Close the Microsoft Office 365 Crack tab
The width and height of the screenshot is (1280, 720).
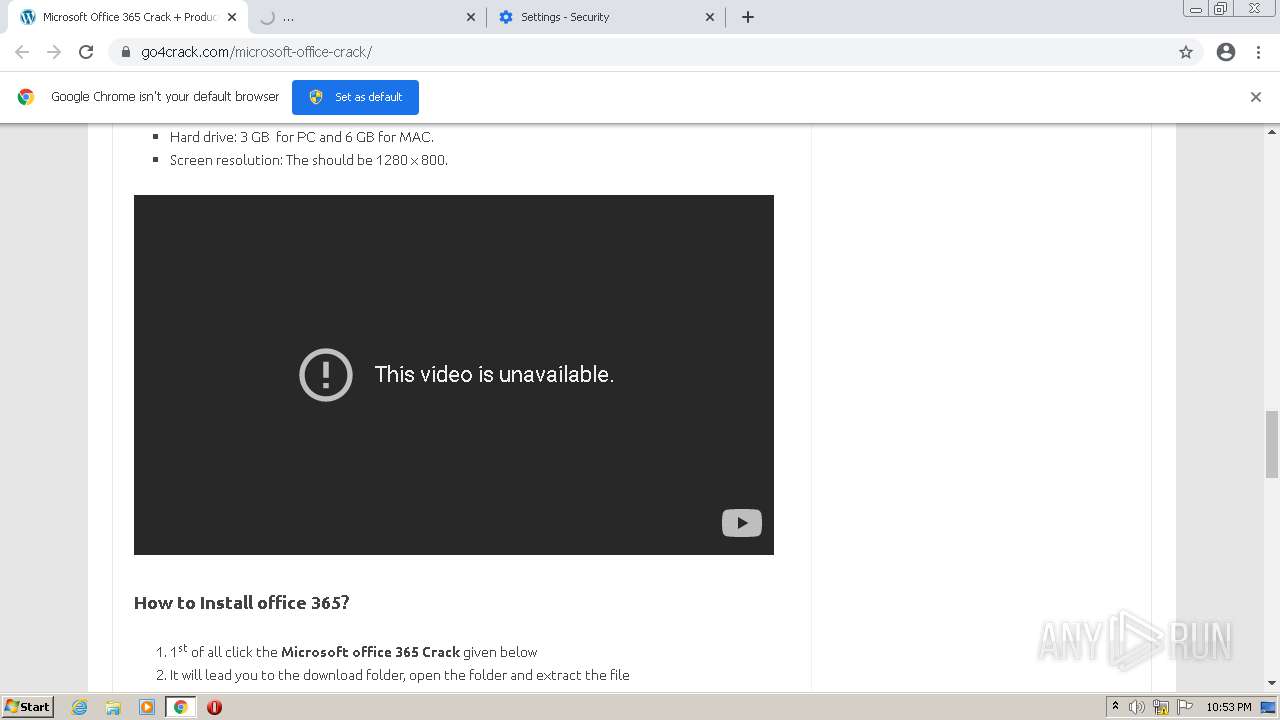click(x=232, y=17)
